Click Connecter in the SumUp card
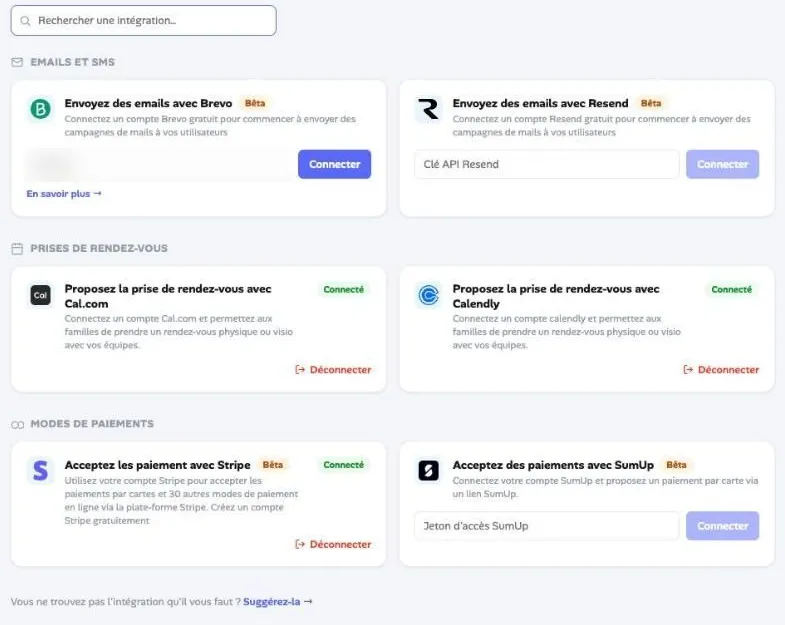The image size is (785, 625). (722, 526)
